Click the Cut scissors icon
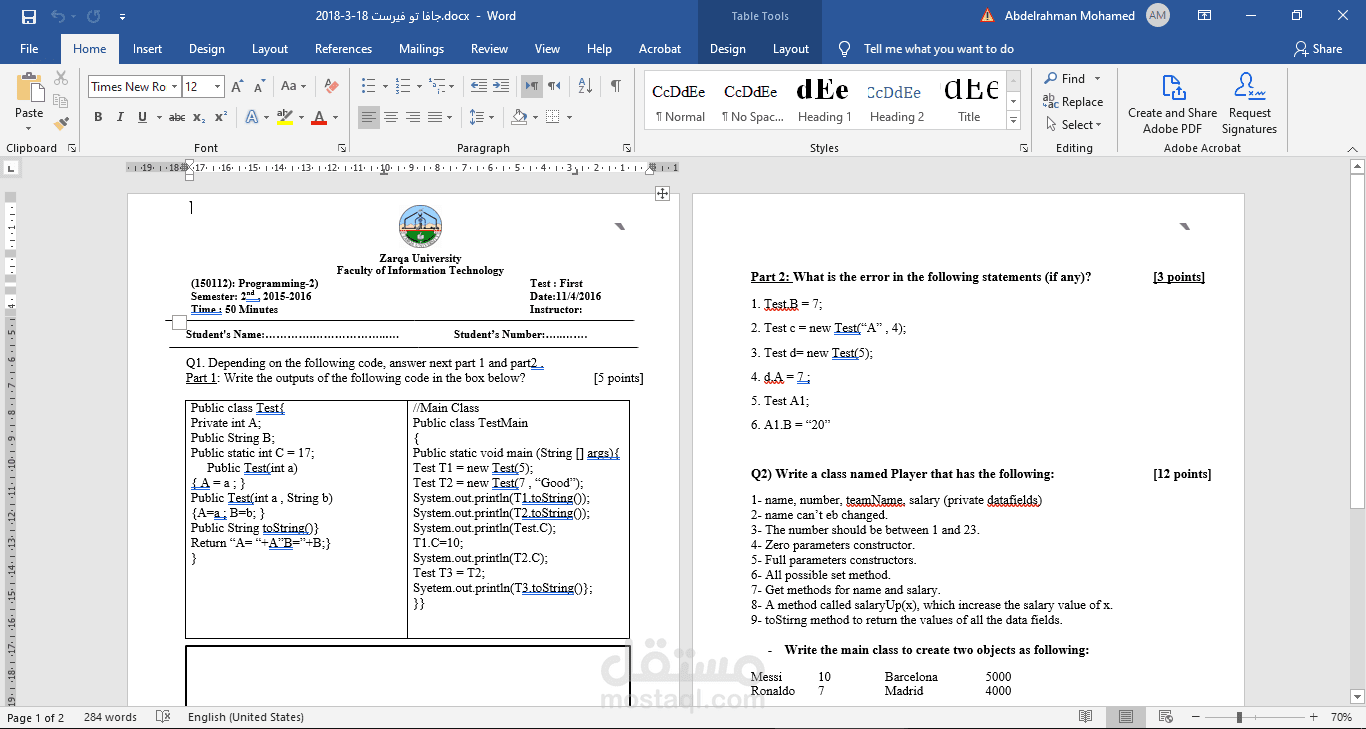This screenshot has height=729, width=1366. coord(61,78)
